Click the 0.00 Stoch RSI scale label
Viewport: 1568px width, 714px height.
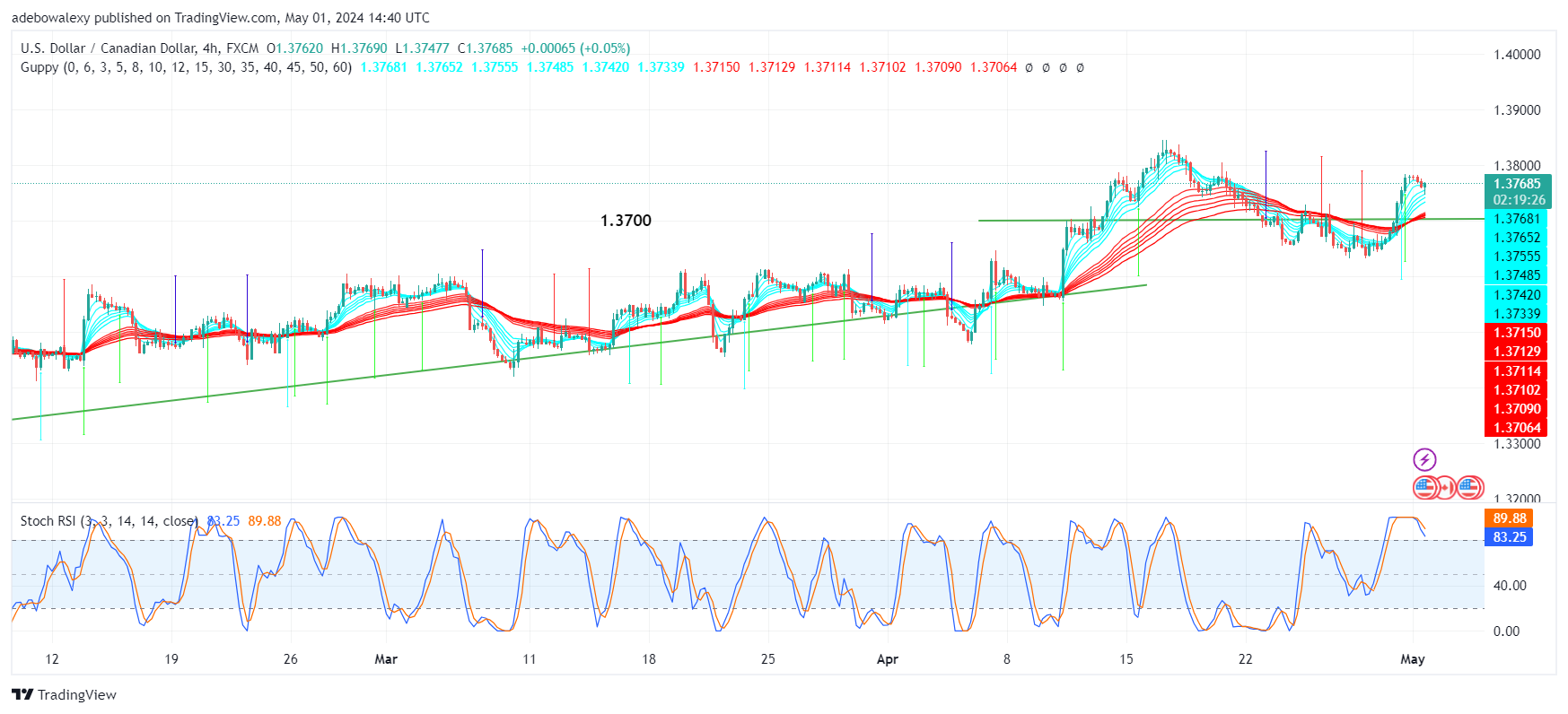(1506, 631)
